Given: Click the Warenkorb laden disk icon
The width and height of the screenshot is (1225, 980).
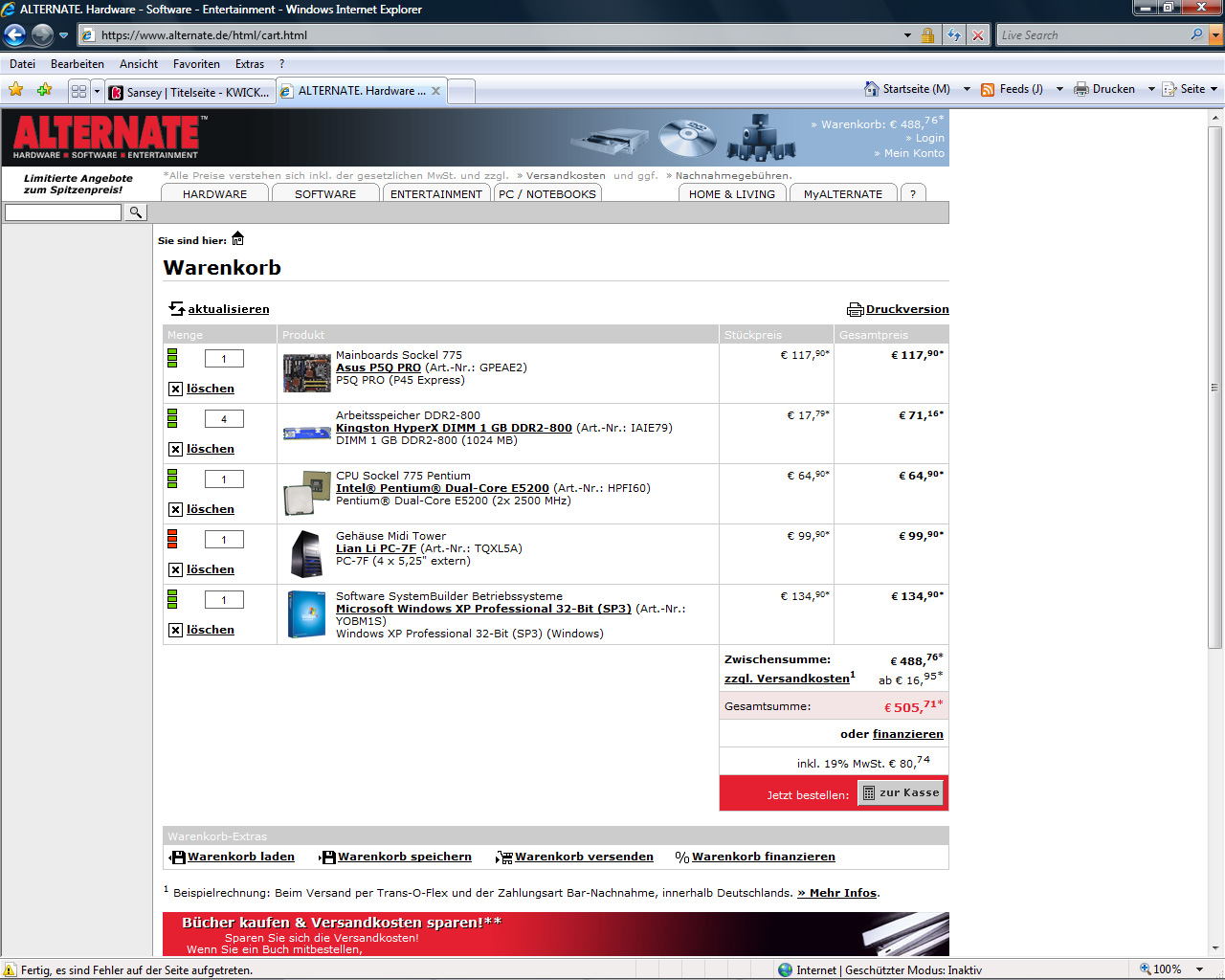Looking at the screenshot, I should 177,857.
